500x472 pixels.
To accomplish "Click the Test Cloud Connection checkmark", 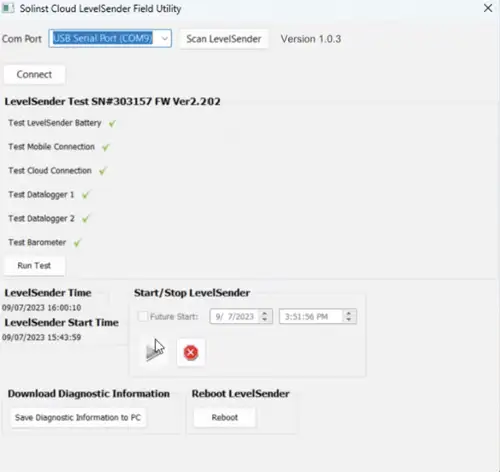I will click(x=102, y=171).
